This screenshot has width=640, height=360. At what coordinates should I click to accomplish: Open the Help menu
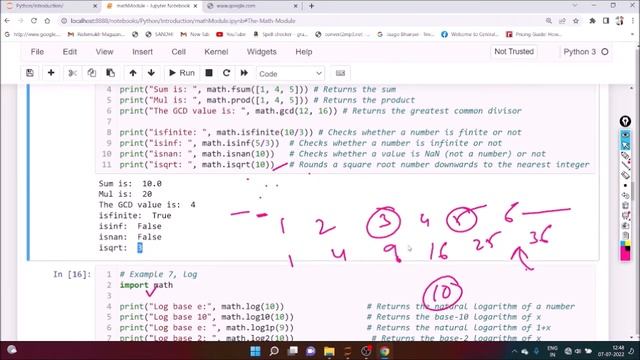point(304,52)
